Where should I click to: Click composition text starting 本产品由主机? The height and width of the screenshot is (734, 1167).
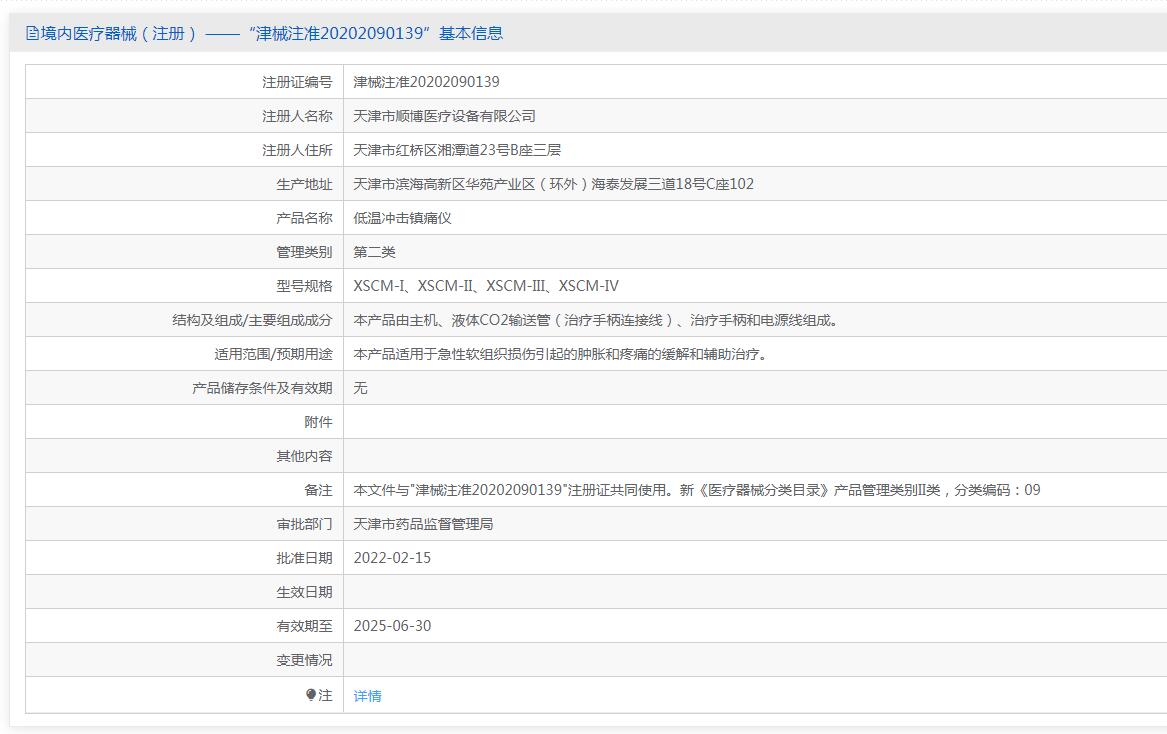click(x=597, y=320)
